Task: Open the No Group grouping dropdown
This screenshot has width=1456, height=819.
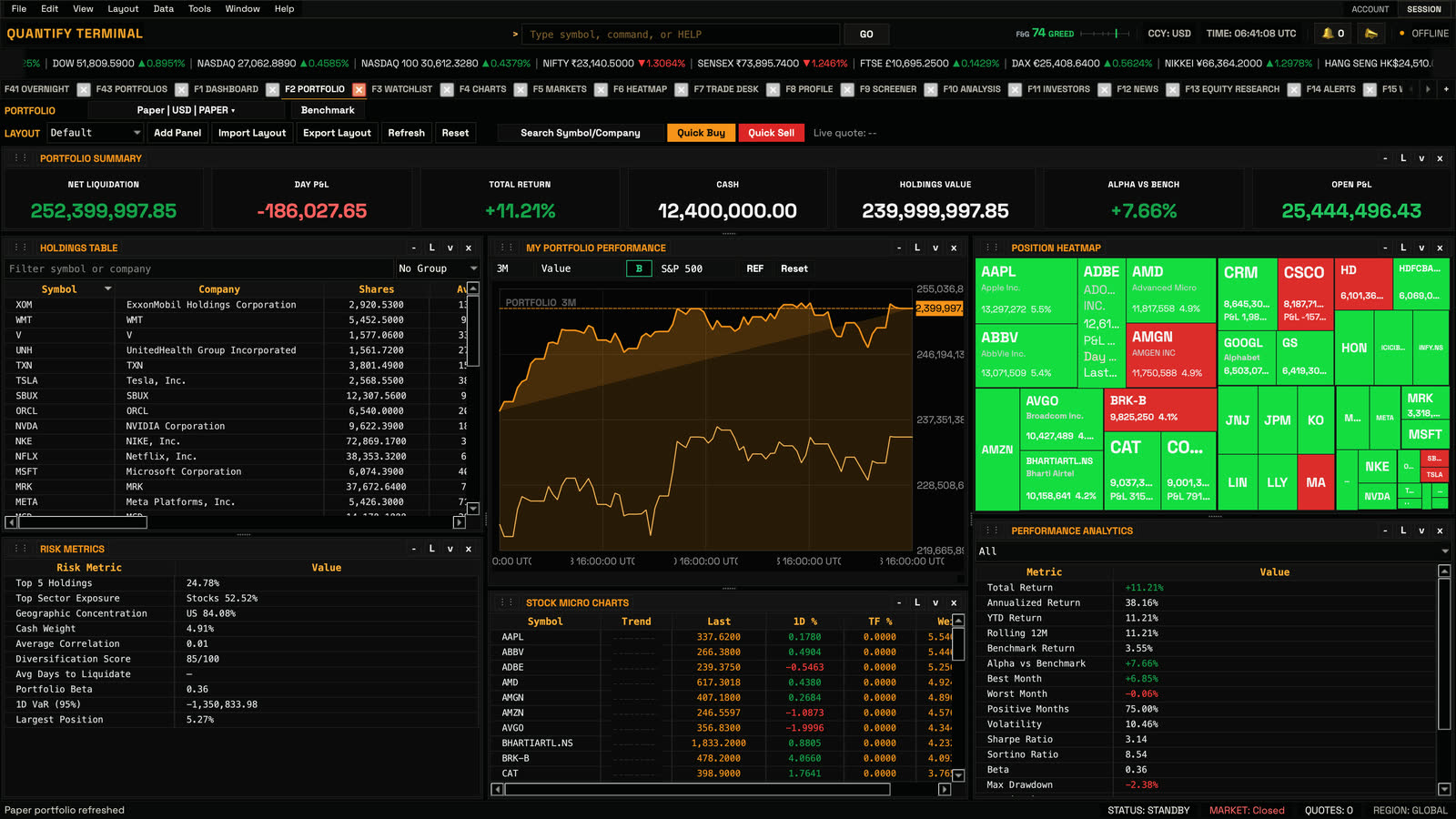Action: 438,268
